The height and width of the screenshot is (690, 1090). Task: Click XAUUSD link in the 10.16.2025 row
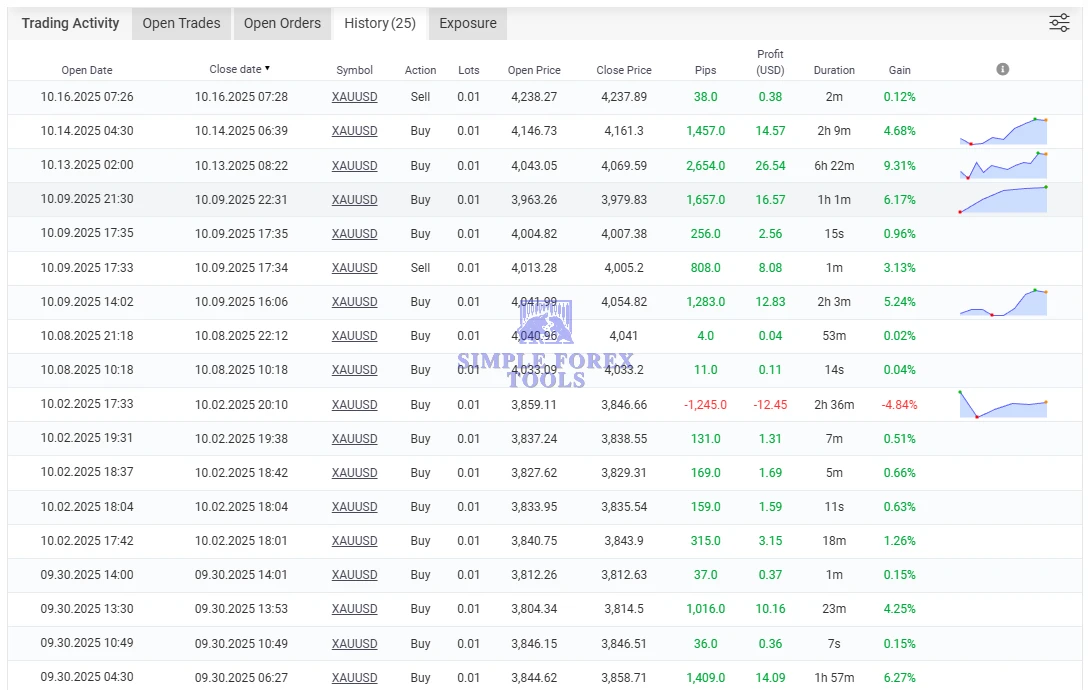click(x=354, y=97)
